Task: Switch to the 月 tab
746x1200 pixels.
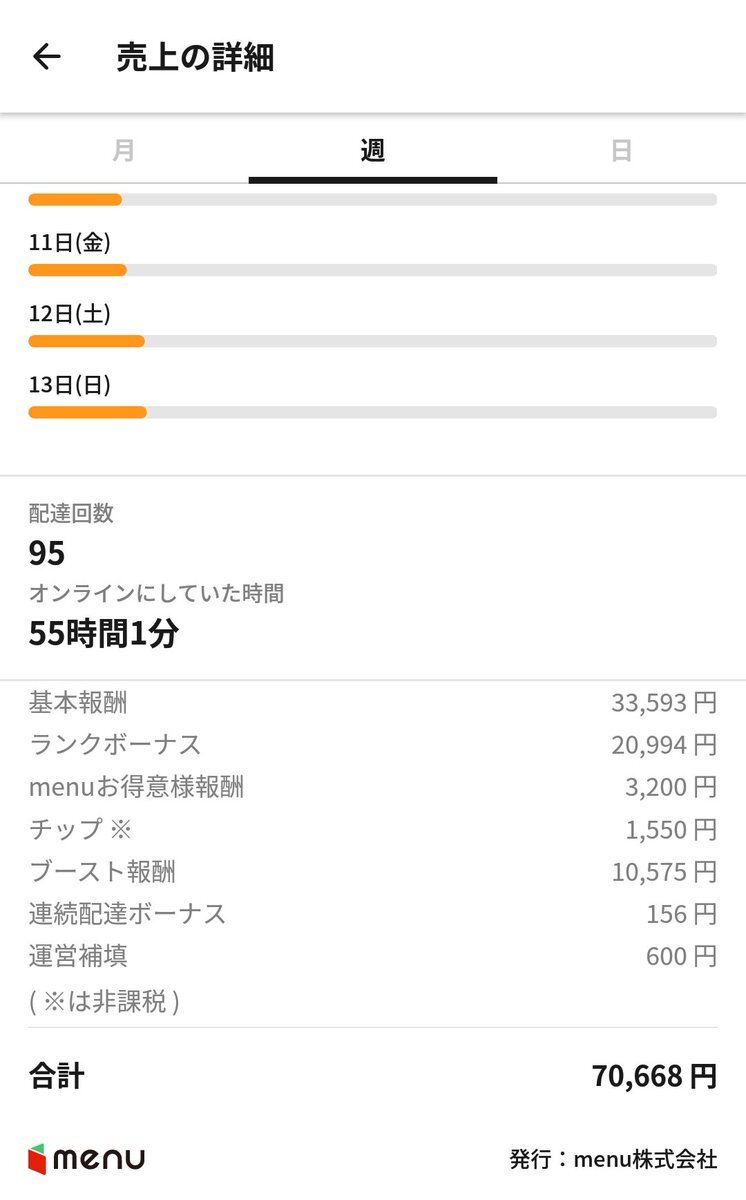Action: 124,151
